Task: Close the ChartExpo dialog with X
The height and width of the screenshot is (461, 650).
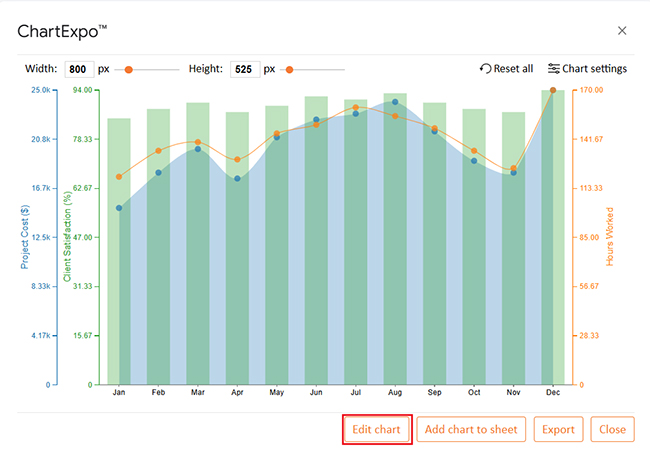Action: [622, 31]
